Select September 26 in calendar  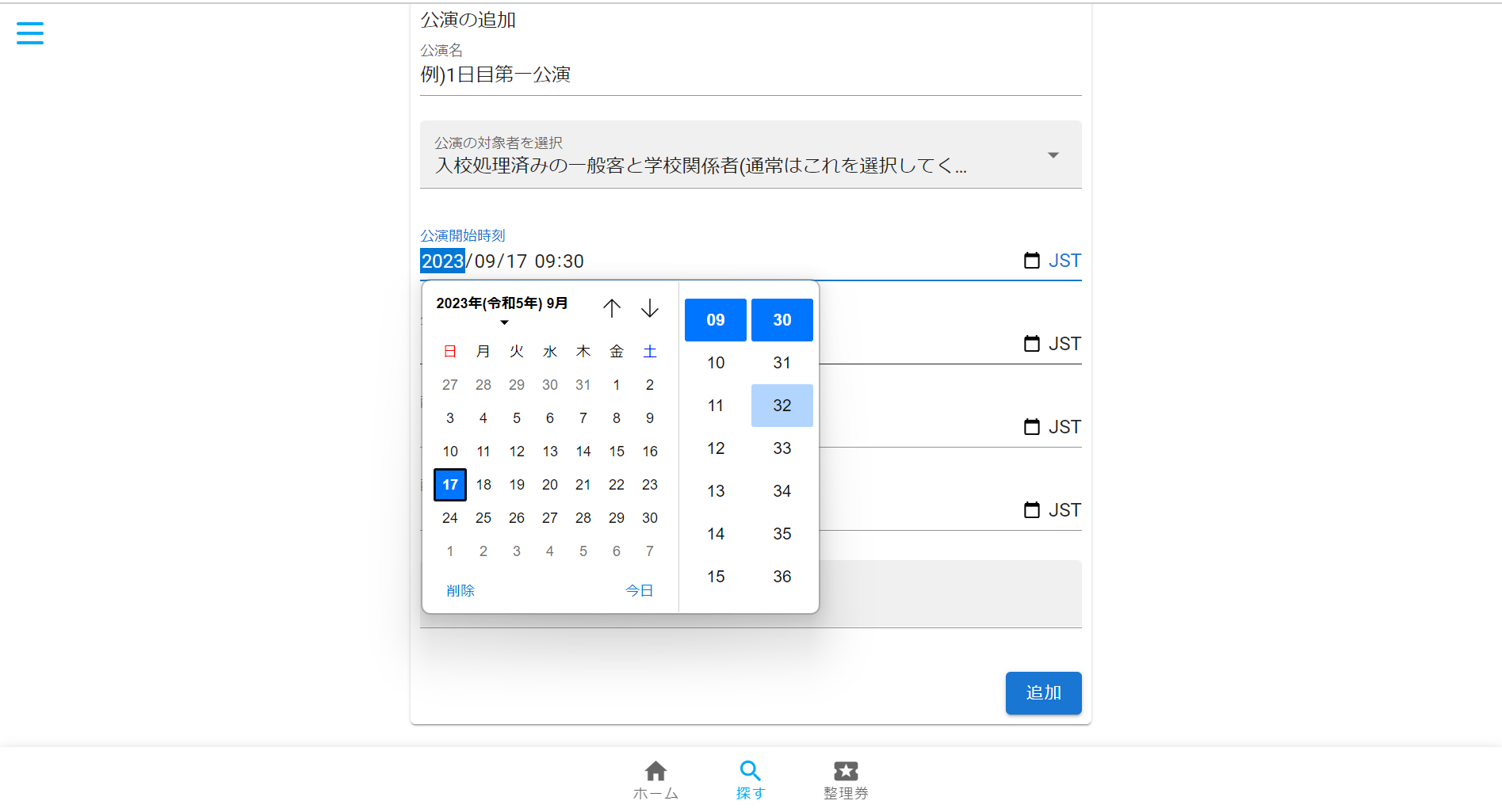click(x=517, y=518)
